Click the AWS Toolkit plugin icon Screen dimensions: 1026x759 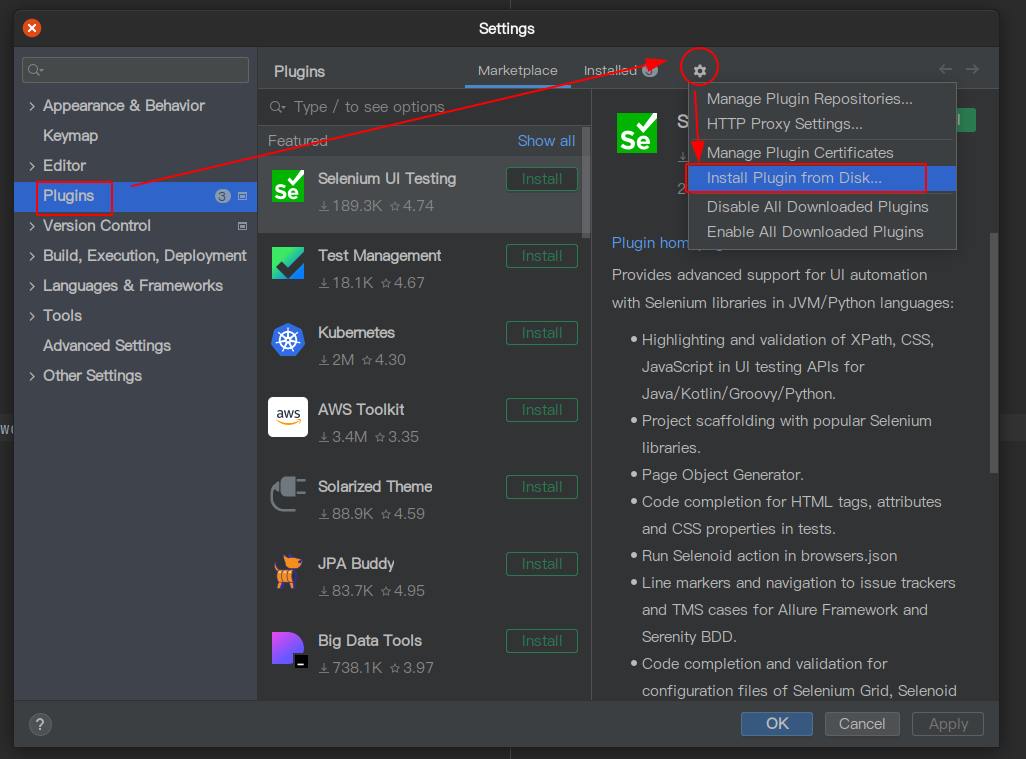pyautogui.click(x=288, y=417)
